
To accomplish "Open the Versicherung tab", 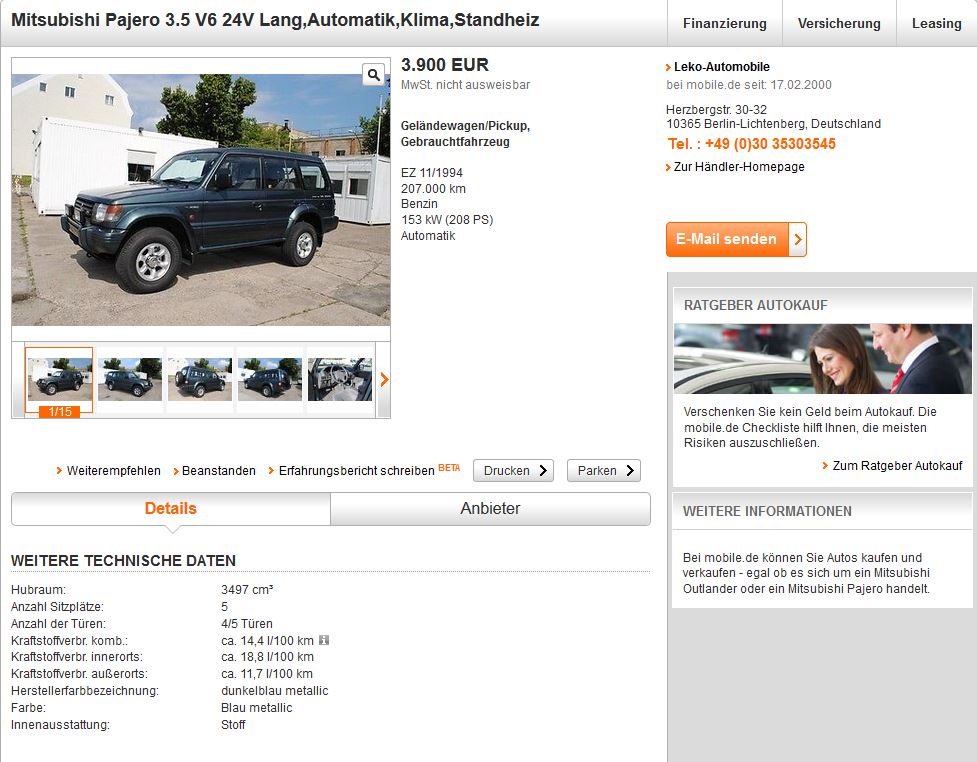I will (x=839, y=24).
